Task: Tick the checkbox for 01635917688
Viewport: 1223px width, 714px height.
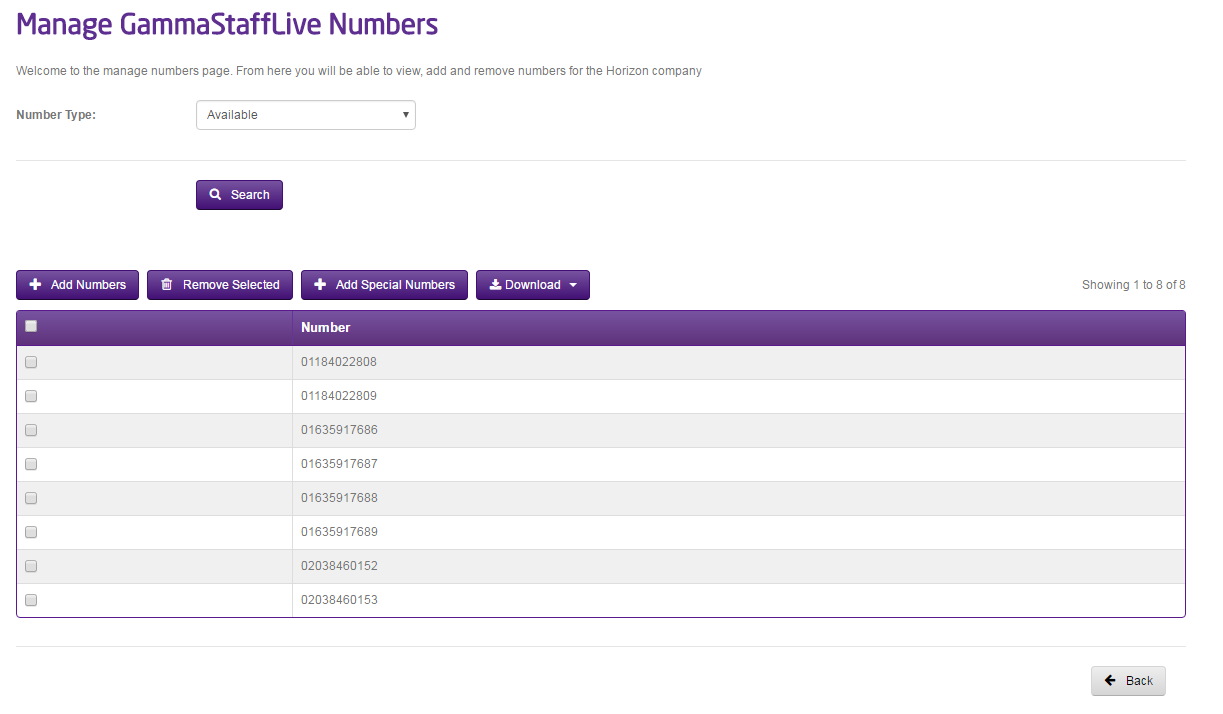Action: coord(31,498)
